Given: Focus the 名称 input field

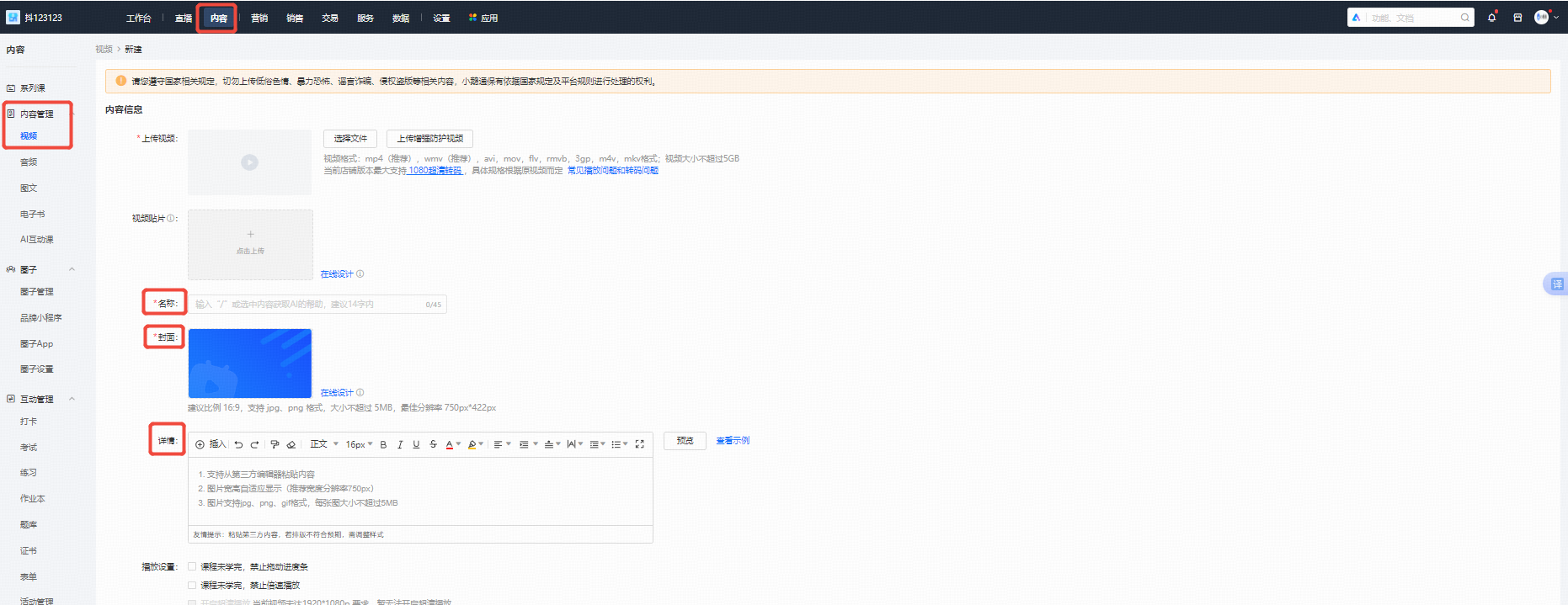Looking at the screenshot, I should point(317,304).
